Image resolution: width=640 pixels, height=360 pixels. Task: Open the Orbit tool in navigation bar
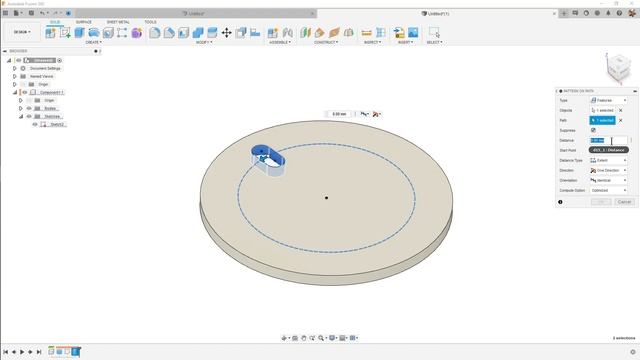click(x=284, y=338)
